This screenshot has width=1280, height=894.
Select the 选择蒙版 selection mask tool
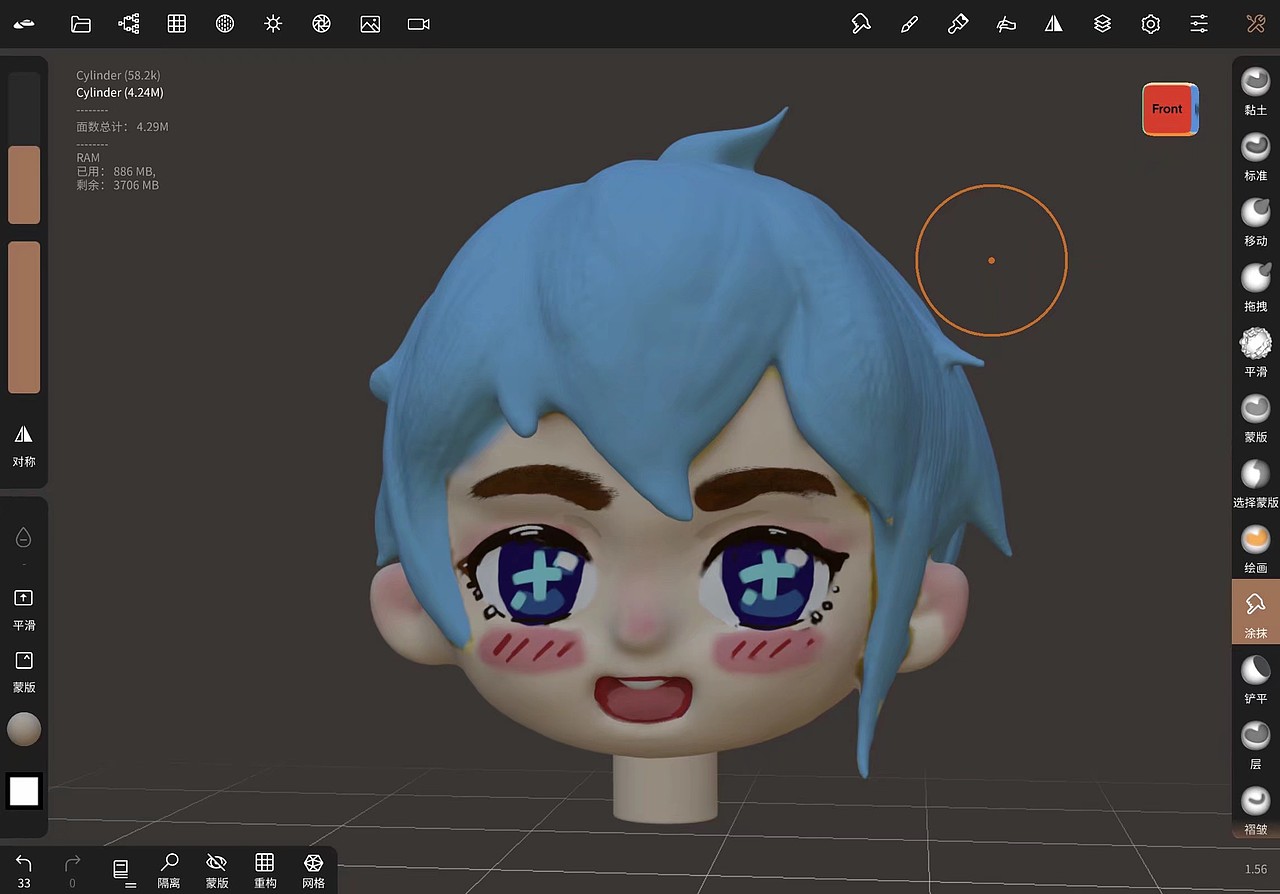(1256, 483)
